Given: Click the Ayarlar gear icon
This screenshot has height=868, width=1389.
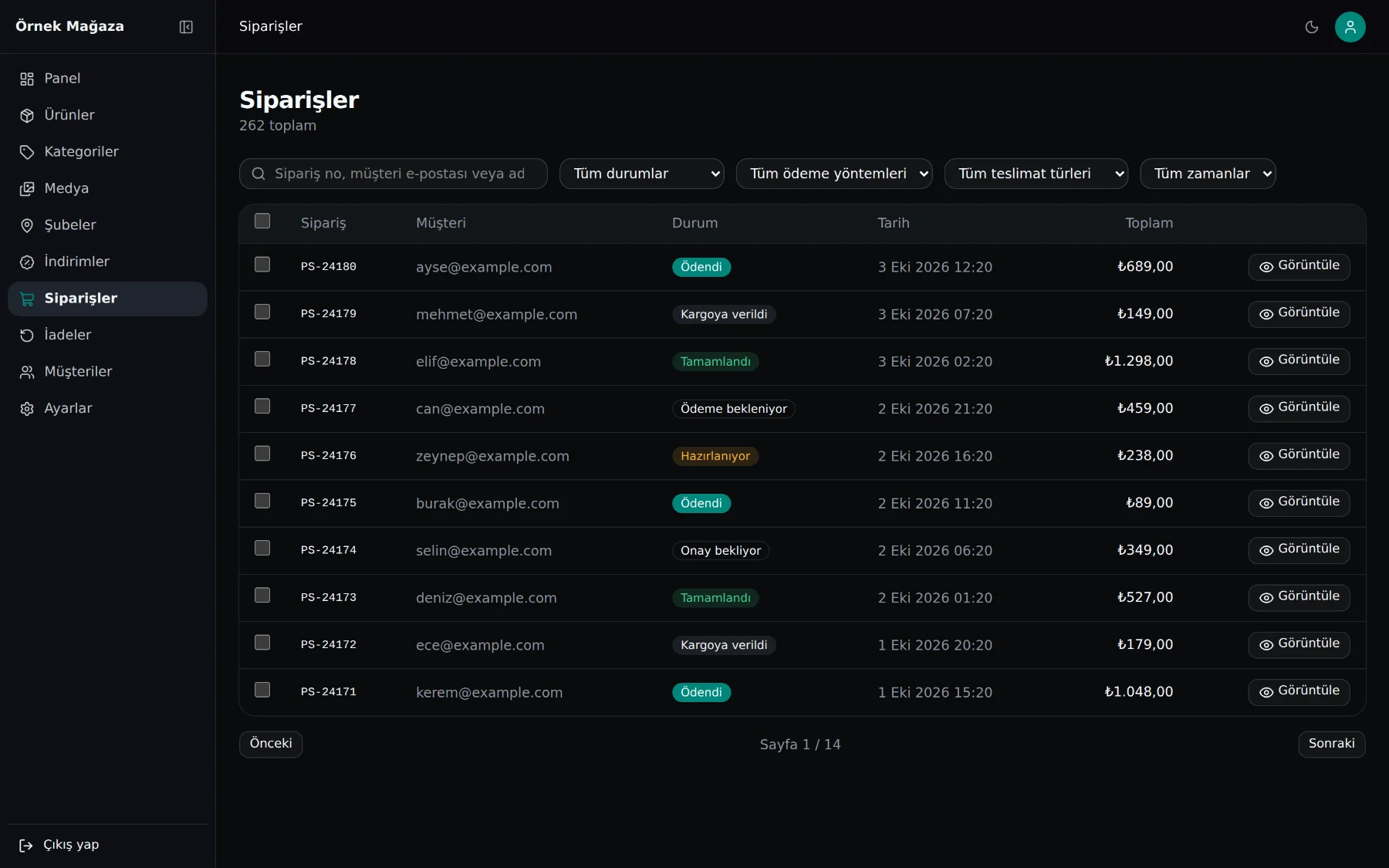Looking at the screenshot, I should [x=27, y=409].
